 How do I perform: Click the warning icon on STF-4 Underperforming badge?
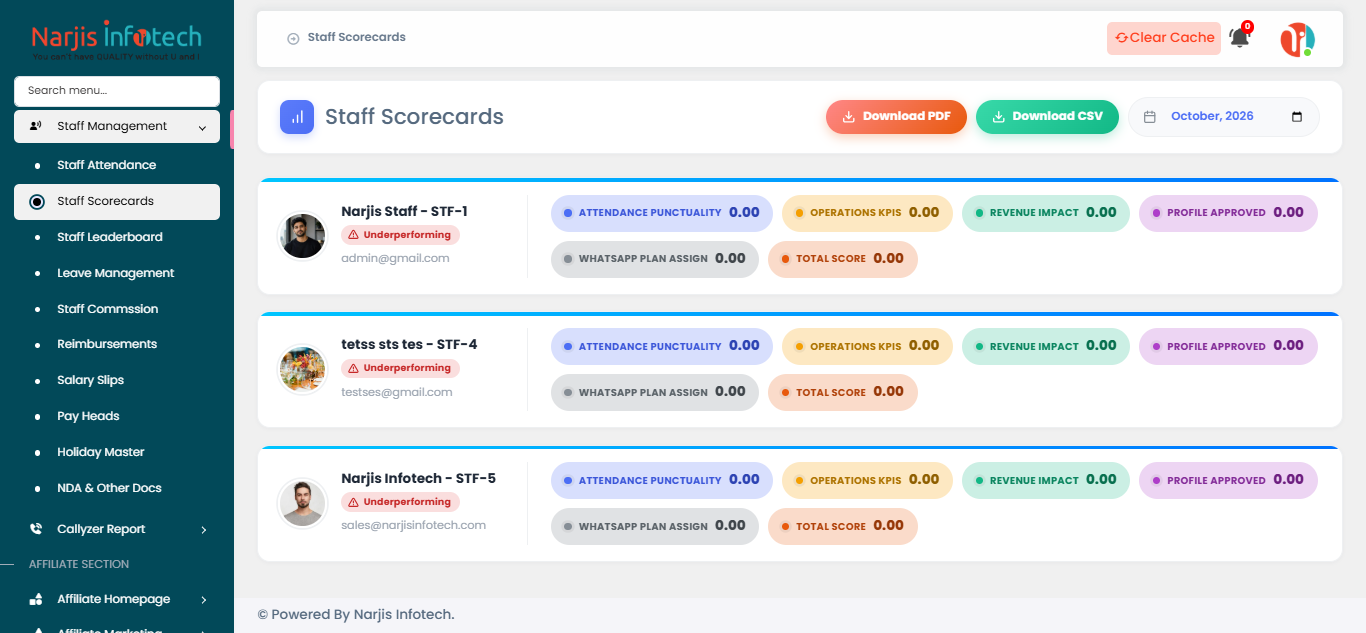click(352, 368)
